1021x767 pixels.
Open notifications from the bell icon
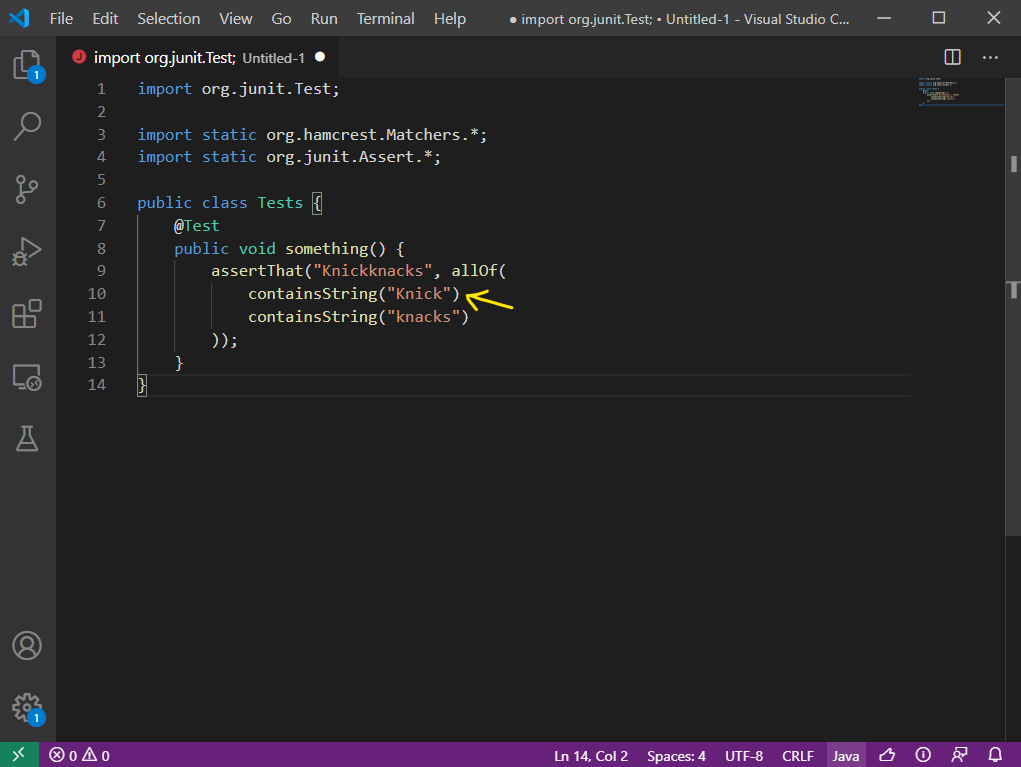(994, 755)
